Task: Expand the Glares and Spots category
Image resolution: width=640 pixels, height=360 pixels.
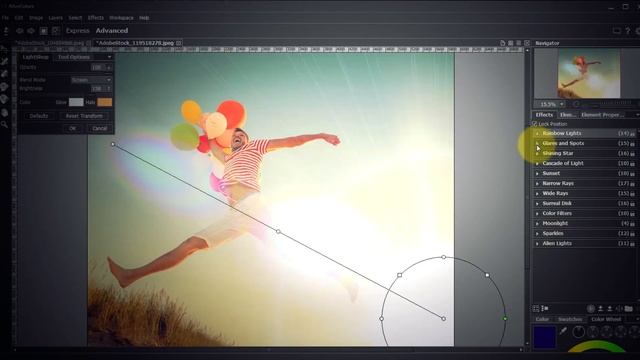Action: pyautogui.click(x=537, y=144)
